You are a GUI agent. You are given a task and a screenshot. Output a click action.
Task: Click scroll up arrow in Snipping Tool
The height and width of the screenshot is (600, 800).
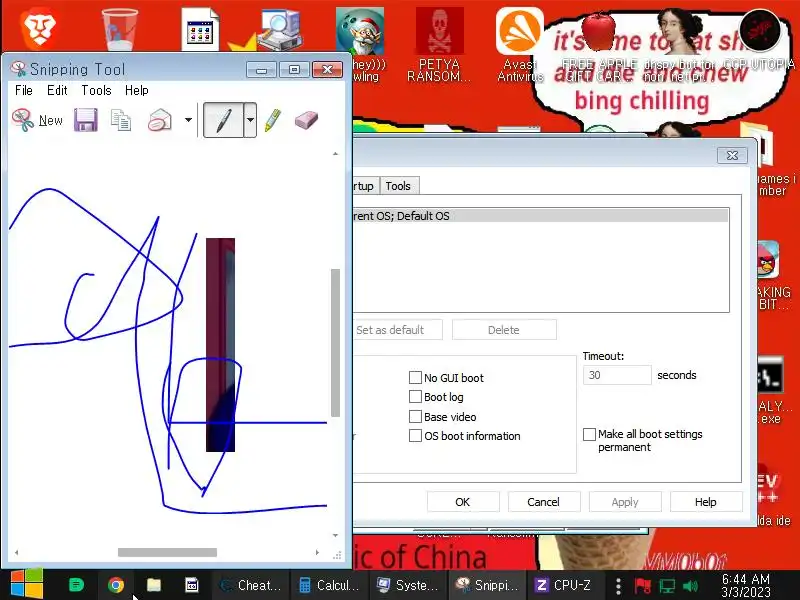tap(335, 154)
